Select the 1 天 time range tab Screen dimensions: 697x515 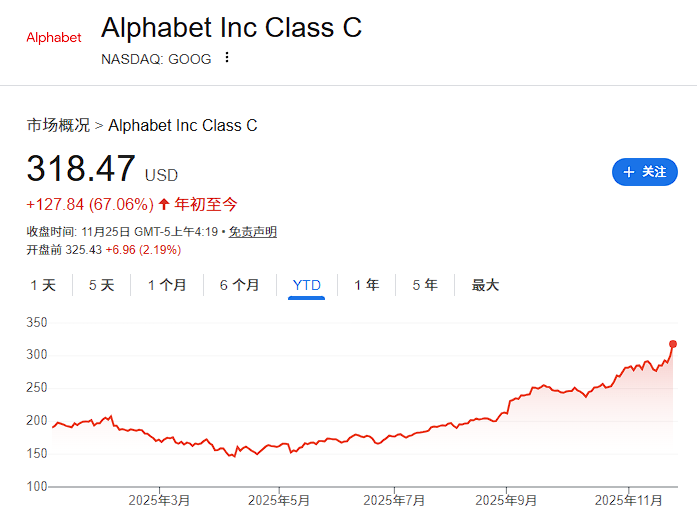[43, 285]
